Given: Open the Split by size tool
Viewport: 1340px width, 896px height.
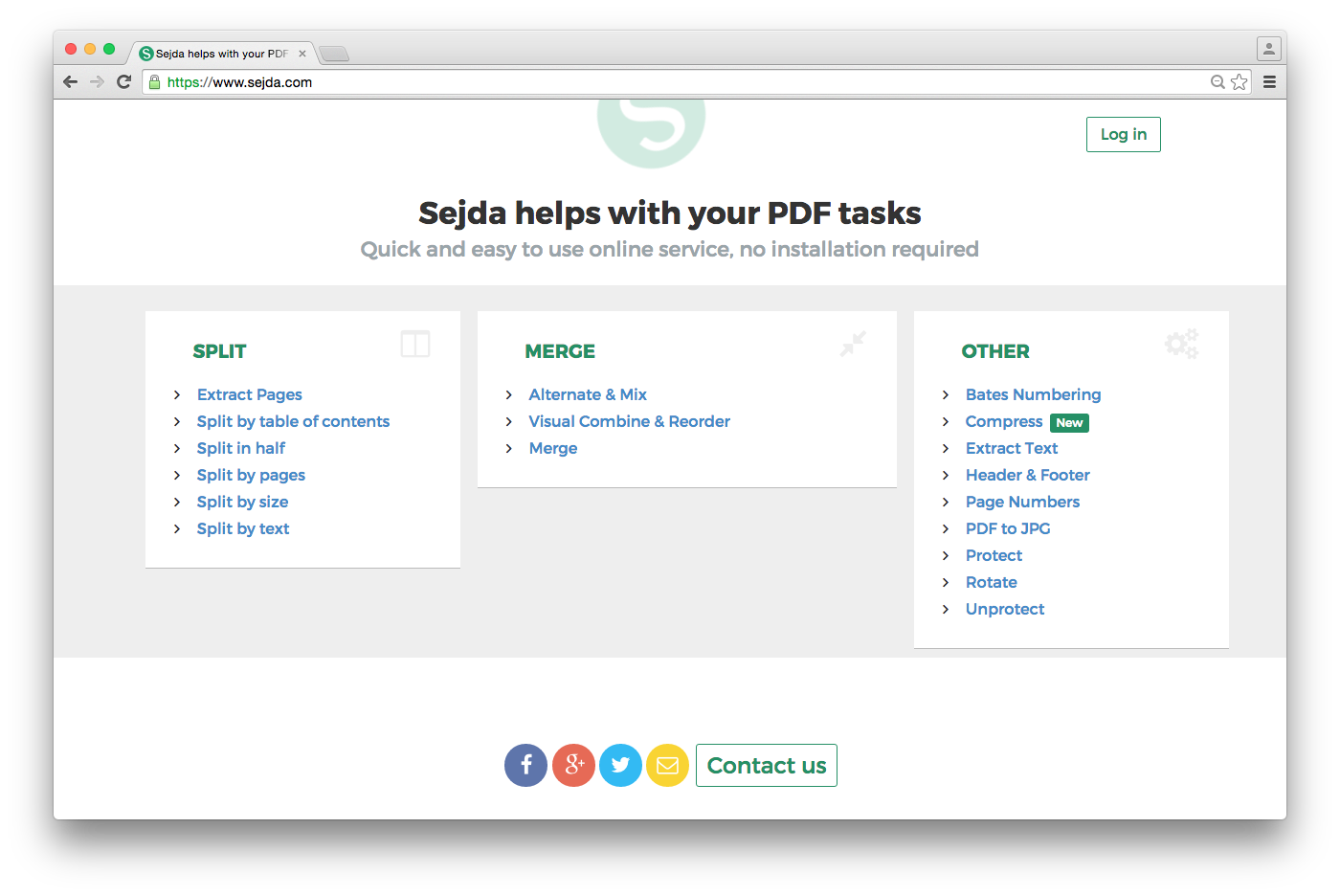Looking at the screenshot, I should [x=242, y=502].
